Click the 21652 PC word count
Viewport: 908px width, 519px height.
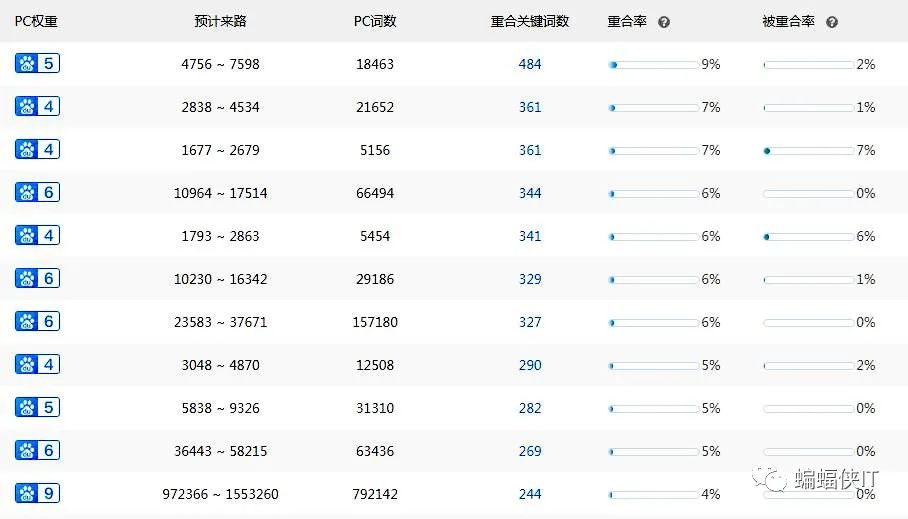pos(375,107)
